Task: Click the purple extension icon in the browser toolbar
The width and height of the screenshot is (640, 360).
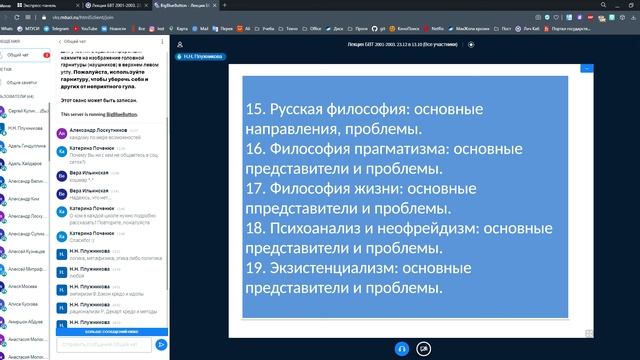Action: tap(580, 18)
